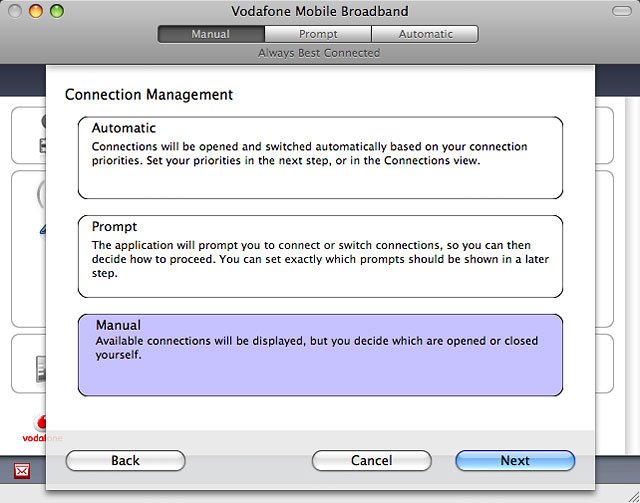The width and height of the screenshot is (640, 503).
Task: Switch to Prompt tab in top bar
Action: click(x=318, y=34)
